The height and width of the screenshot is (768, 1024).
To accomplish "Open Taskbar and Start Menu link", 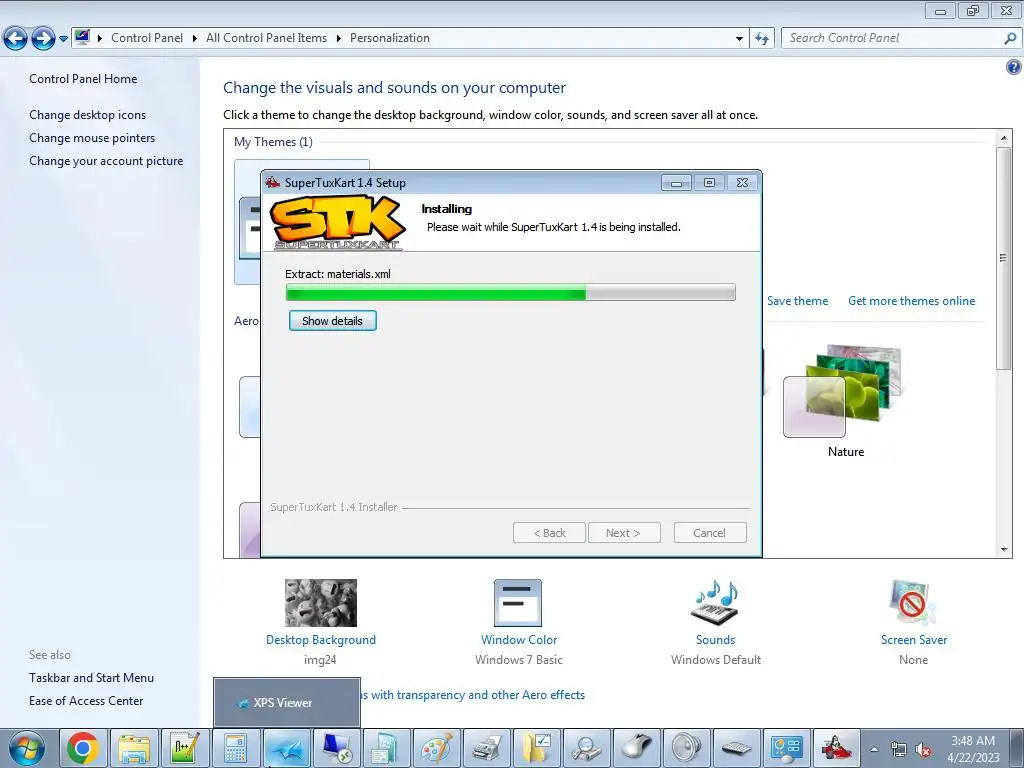I will pos(91,678).
